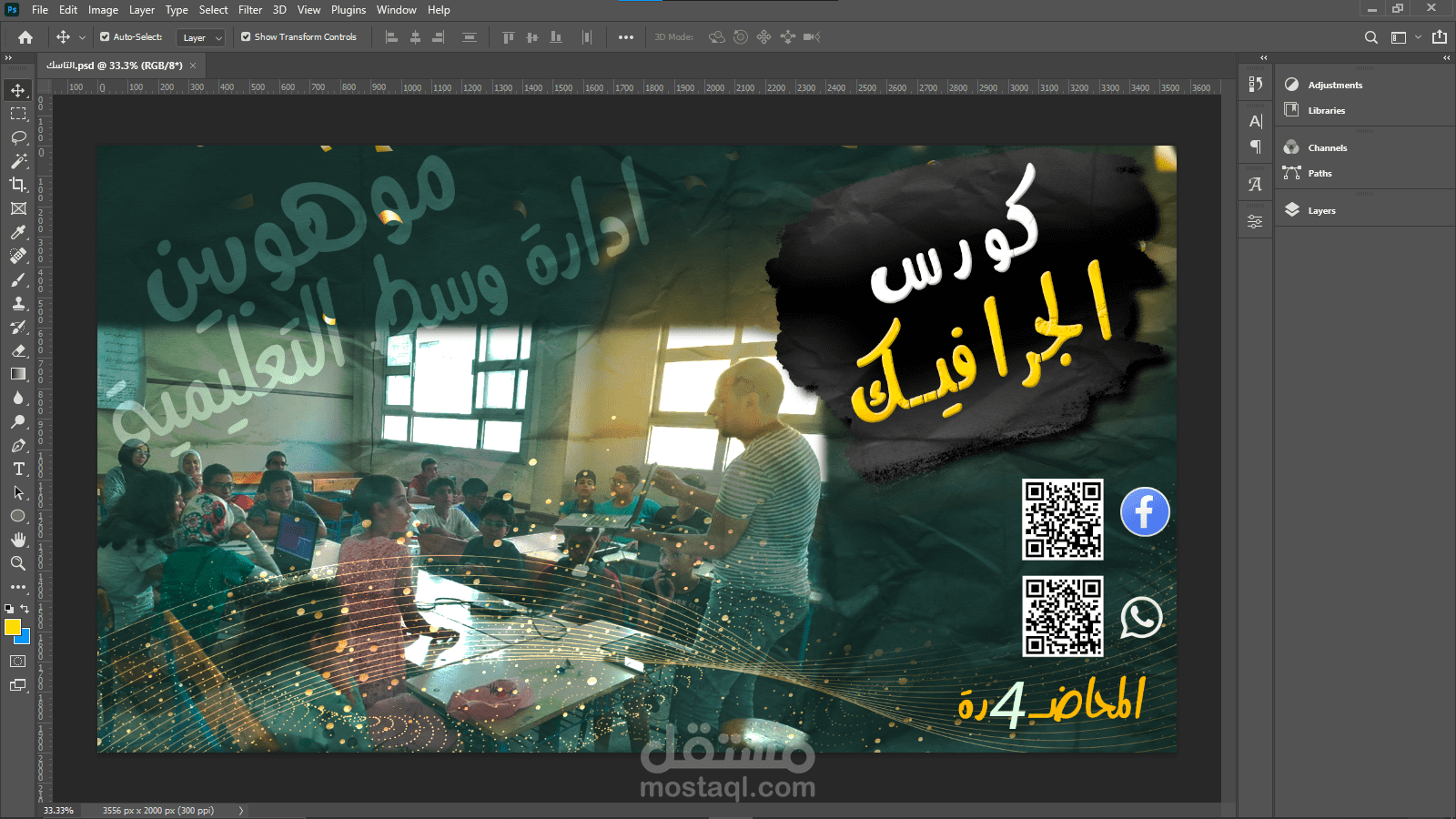Select the Clone Stamp tool
1456x819 pixels.
click(18, 303)
